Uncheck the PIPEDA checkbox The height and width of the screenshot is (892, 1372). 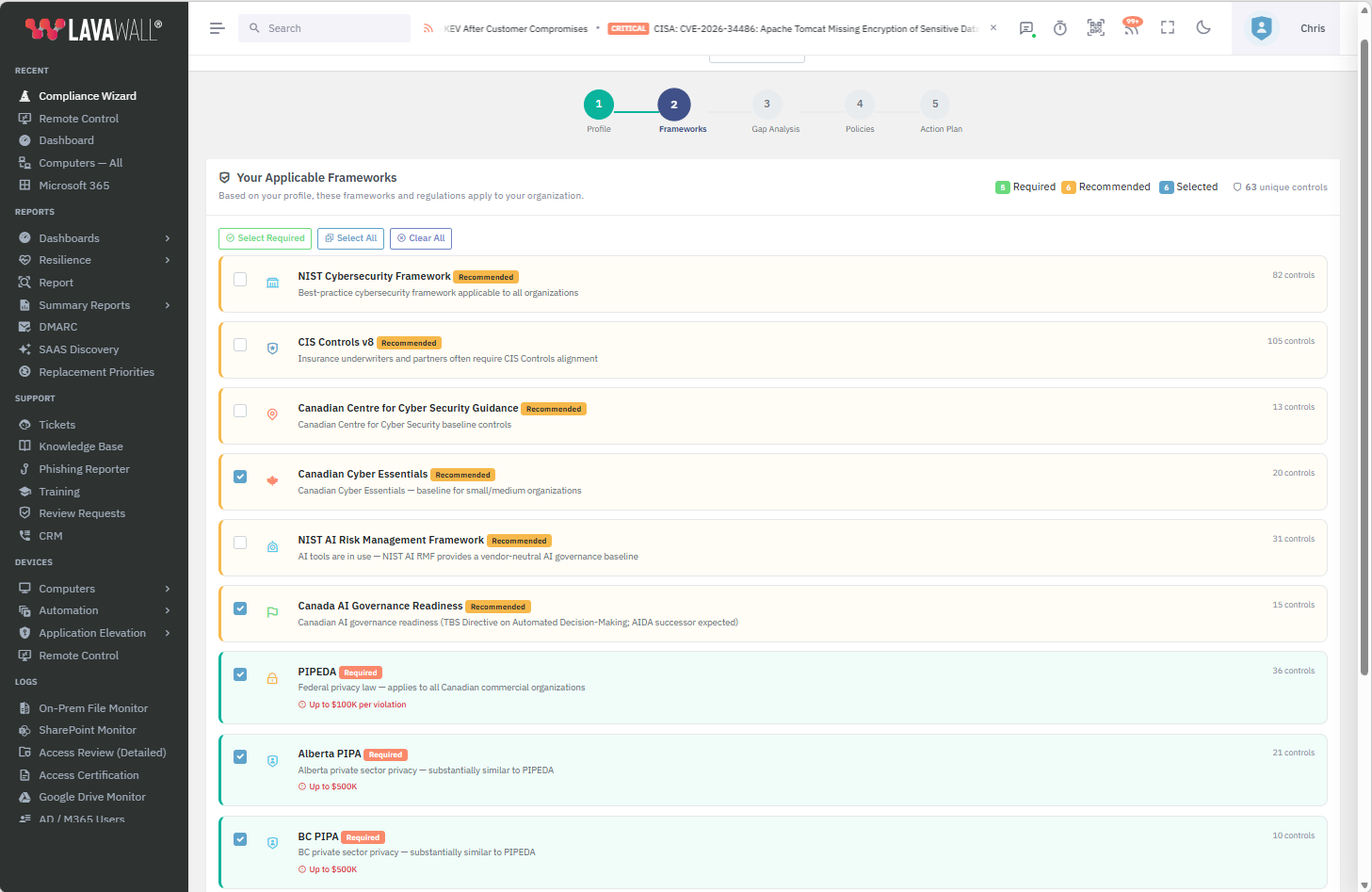240,674
